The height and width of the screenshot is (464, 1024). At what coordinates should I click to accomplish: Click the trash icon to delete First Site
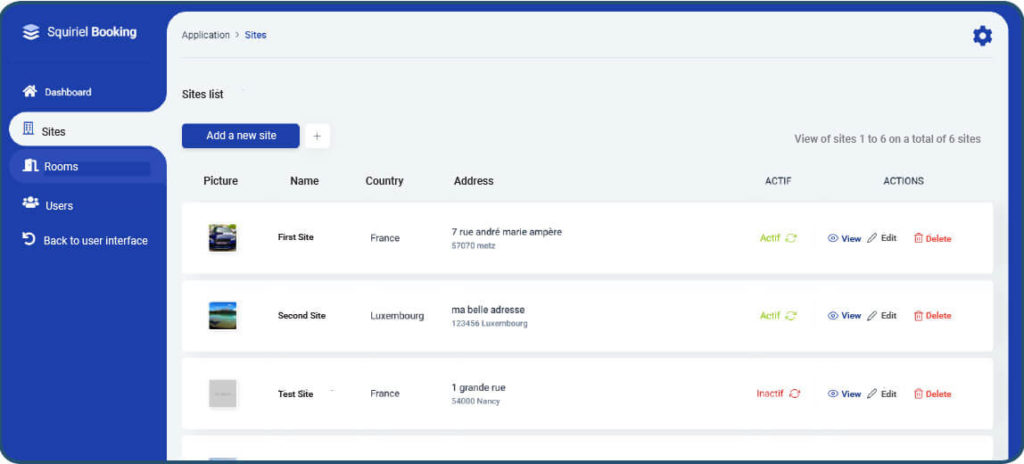(x=918, y=239)
